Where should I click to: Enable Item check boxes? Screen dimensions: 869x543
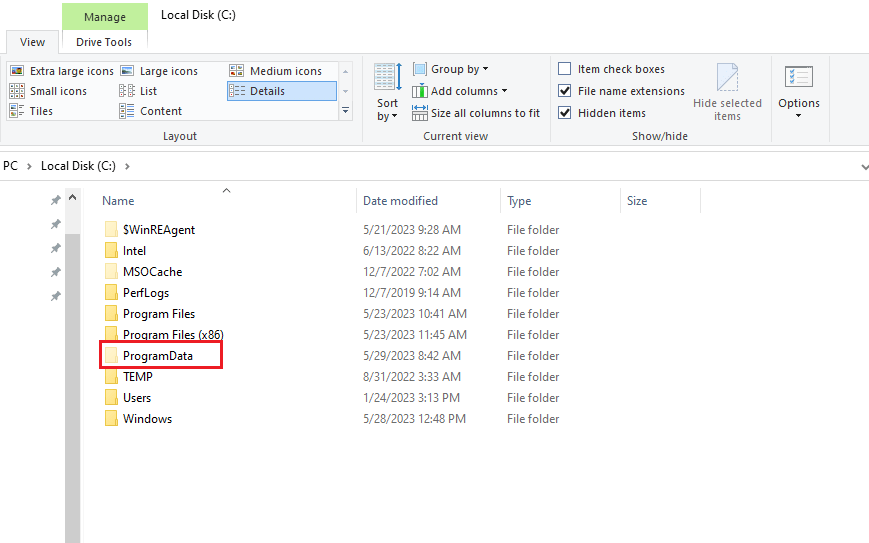tap(565, 69)
